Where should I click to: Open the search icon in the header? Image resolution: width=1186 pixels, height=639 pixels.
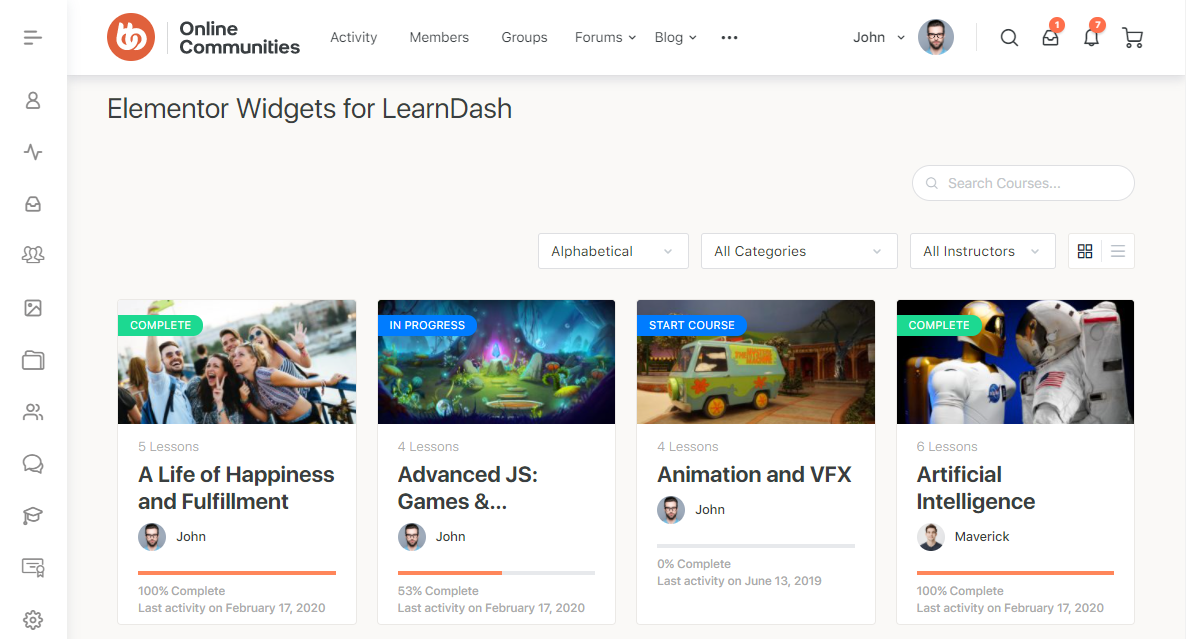click(1009, 37)
